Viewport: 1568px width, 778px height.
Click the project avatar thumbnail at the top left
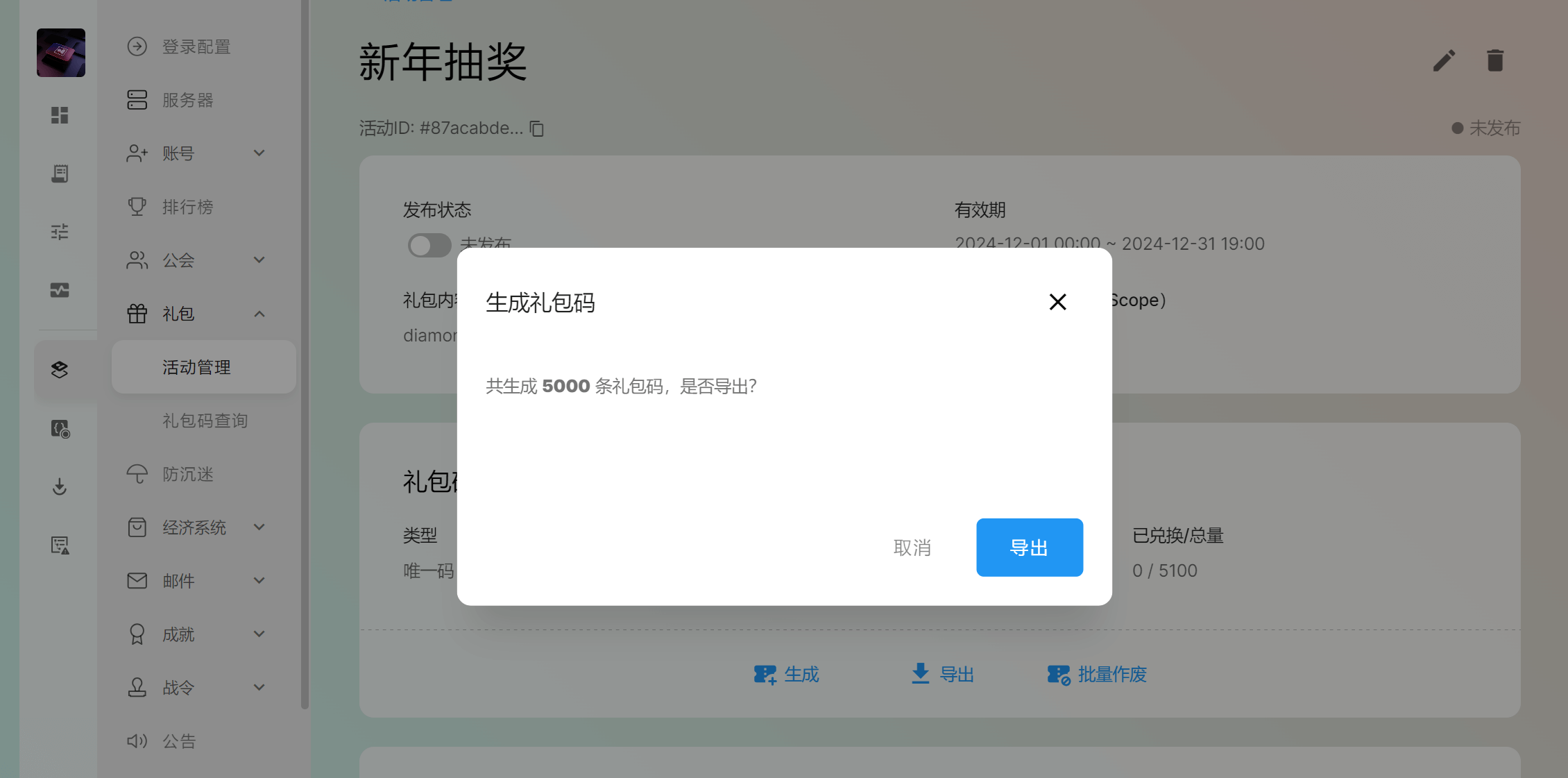(61, 53)
